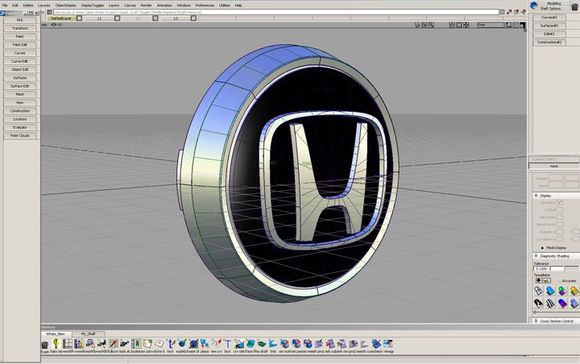Open the File menu

[x=5, y=6]
